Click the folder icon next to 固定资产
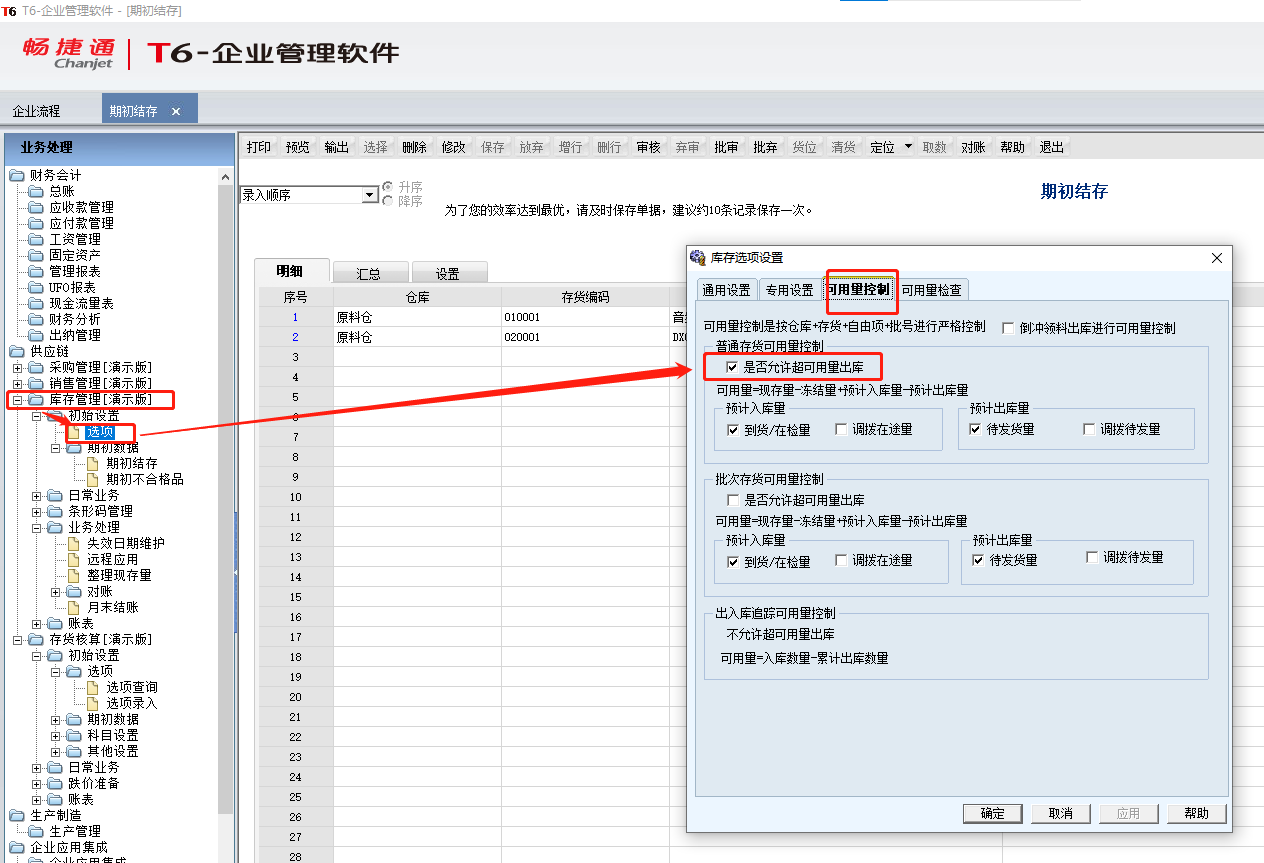The width and height of the screenshot is (1264, 863). pos(36,255)
